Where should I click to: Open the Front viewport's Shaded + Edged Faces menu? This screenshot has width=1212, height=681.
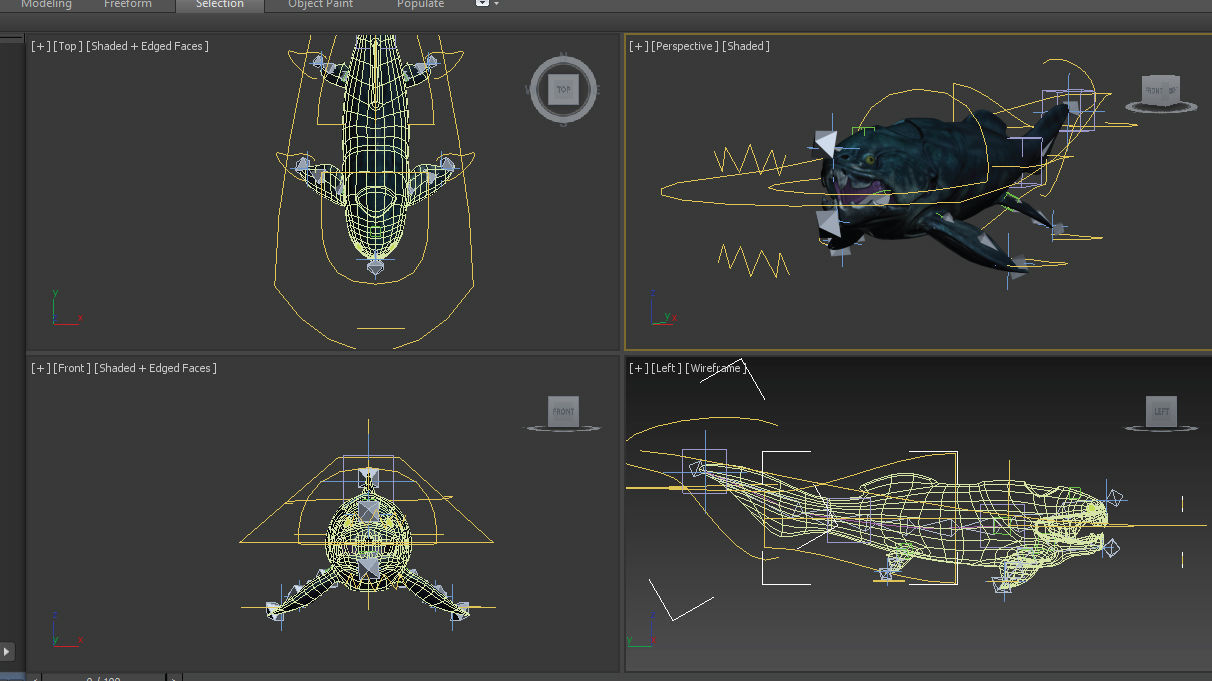click(155, 368)
